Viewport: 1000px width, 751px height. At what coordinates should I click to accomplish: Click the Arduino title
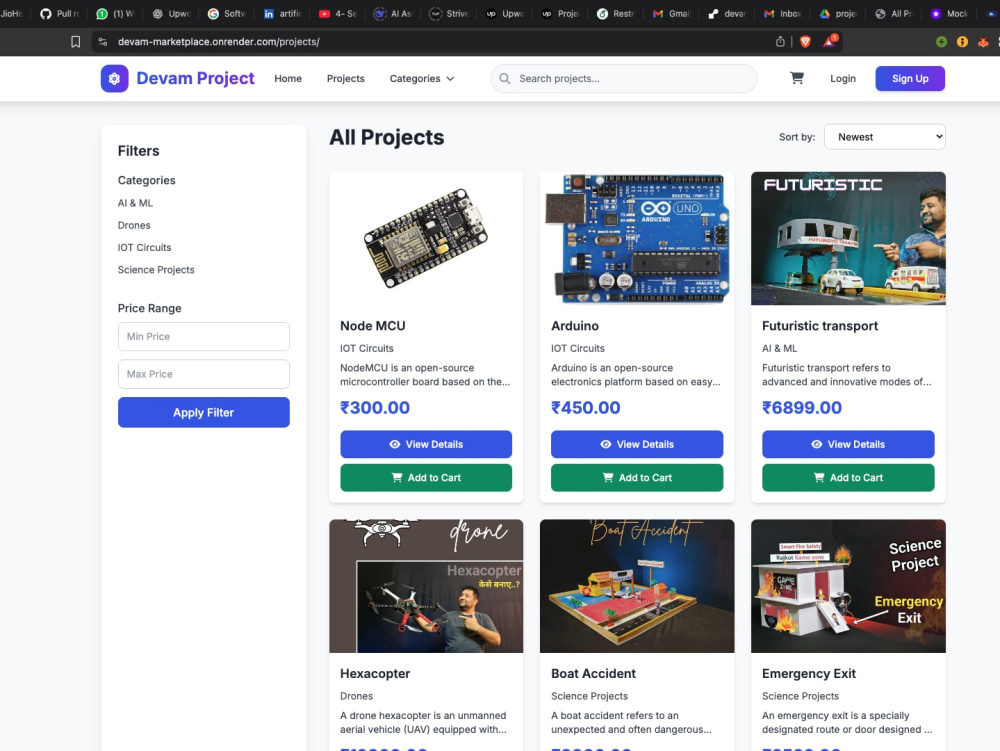575,326
